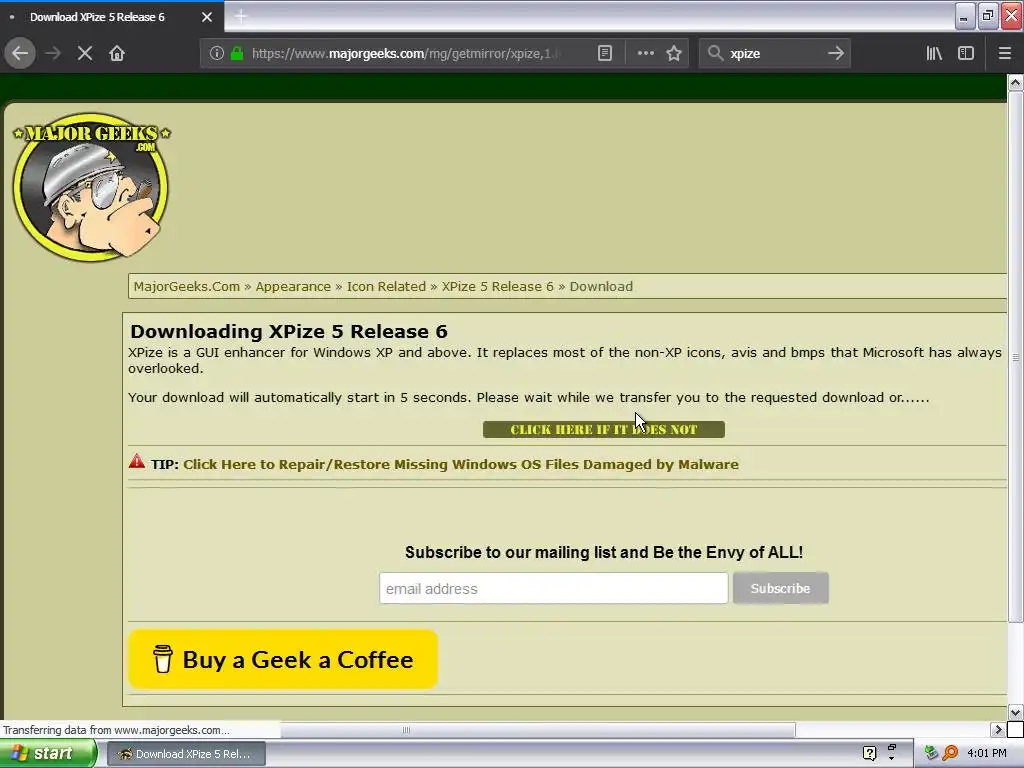
Task: Click the search magnifier icon
Action: (715, 54)
